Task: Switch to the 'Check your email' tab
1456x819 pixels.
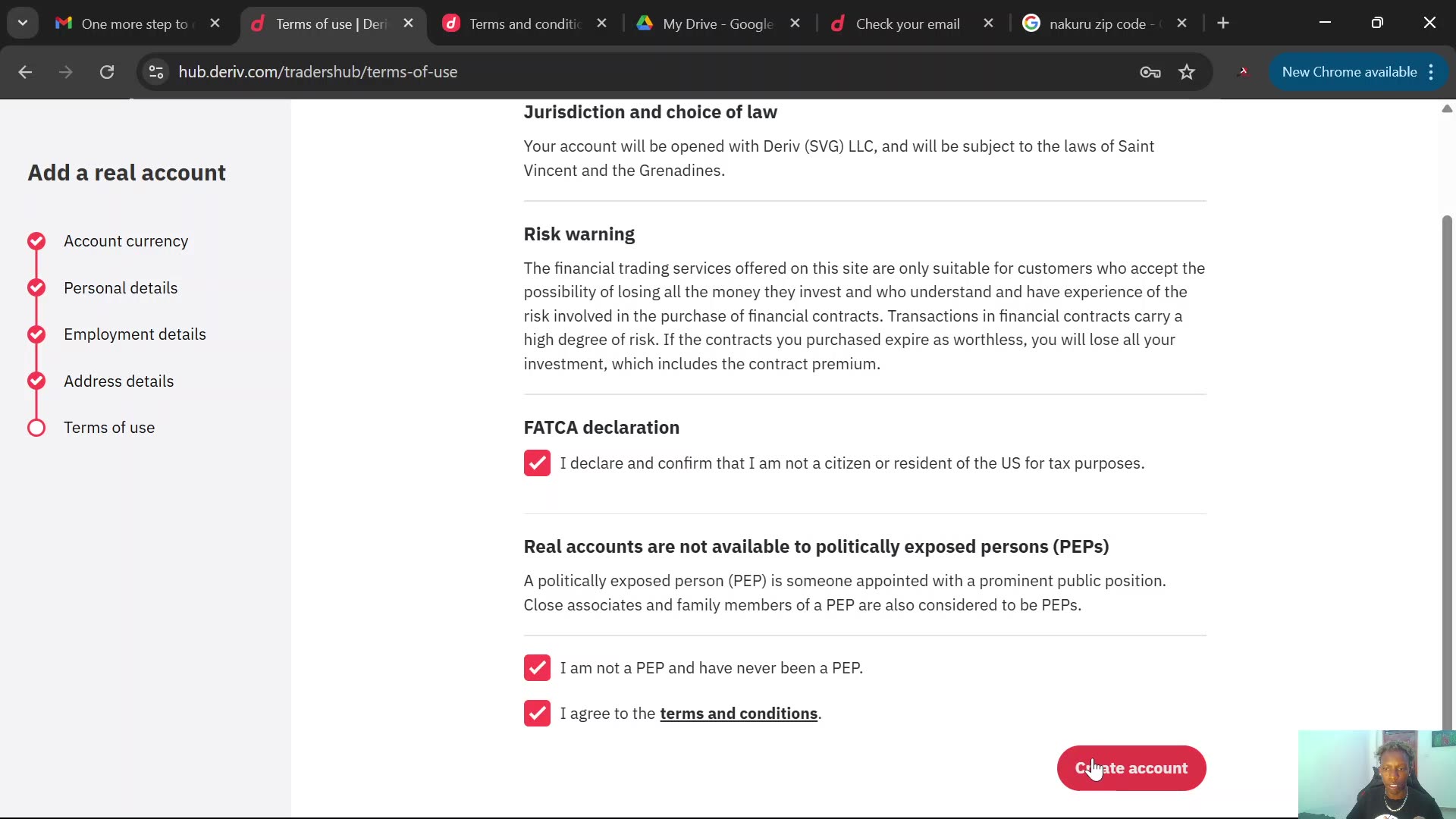Action: click(906, 24)
